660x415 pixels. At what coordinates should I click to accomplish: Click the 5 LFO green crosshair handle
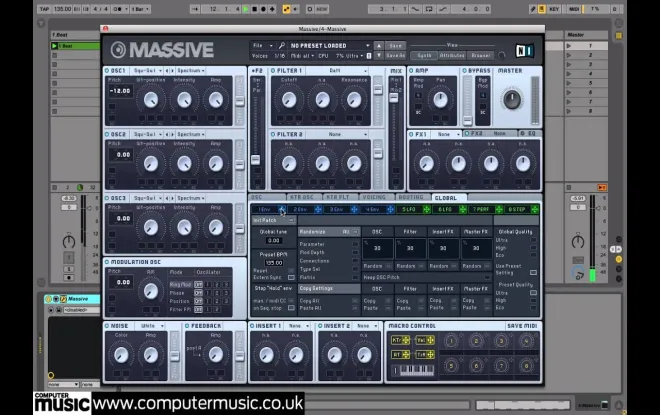point(426,209)
